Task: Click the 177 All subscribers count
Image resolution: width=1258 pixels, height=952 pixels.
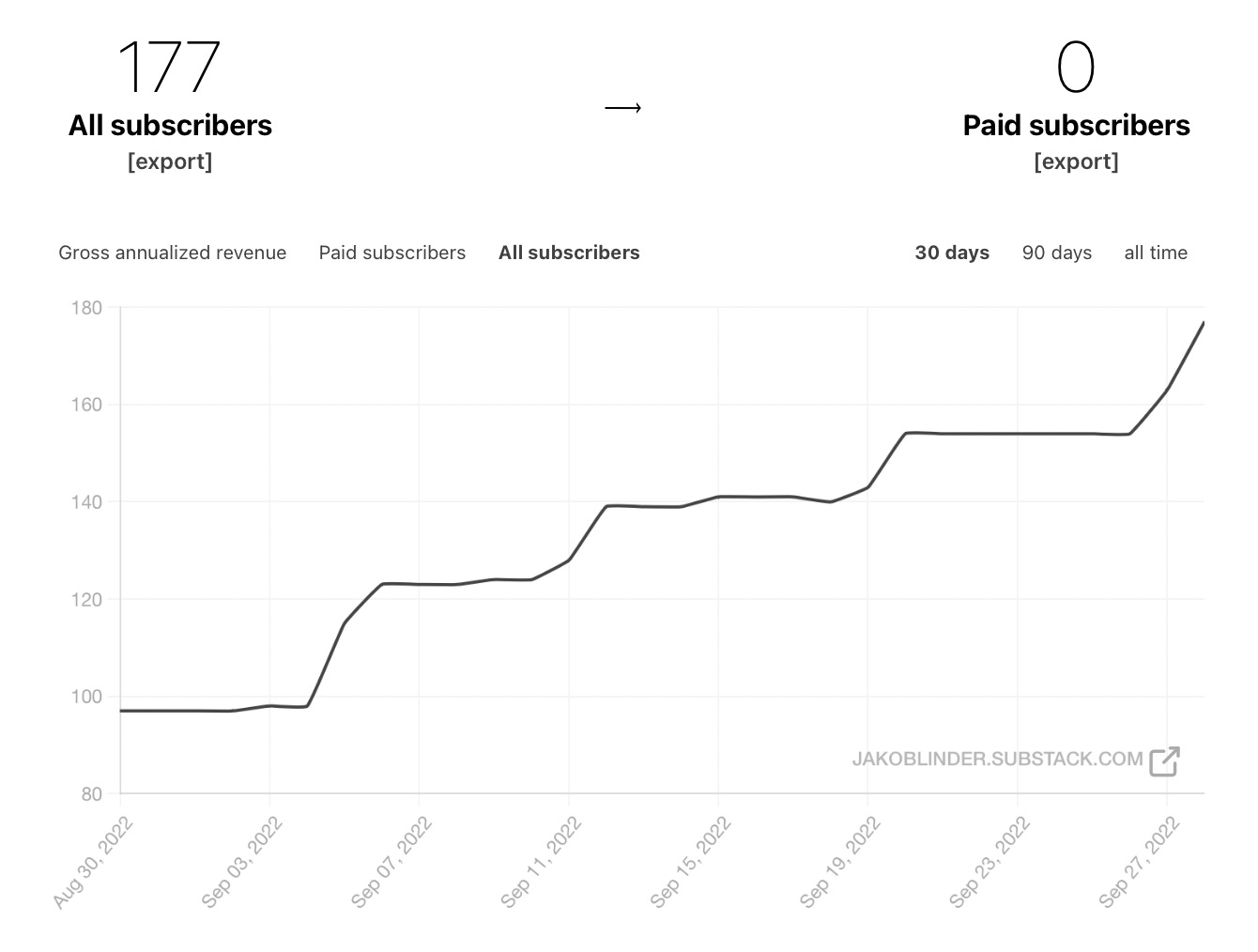Action: pos(170,64)
